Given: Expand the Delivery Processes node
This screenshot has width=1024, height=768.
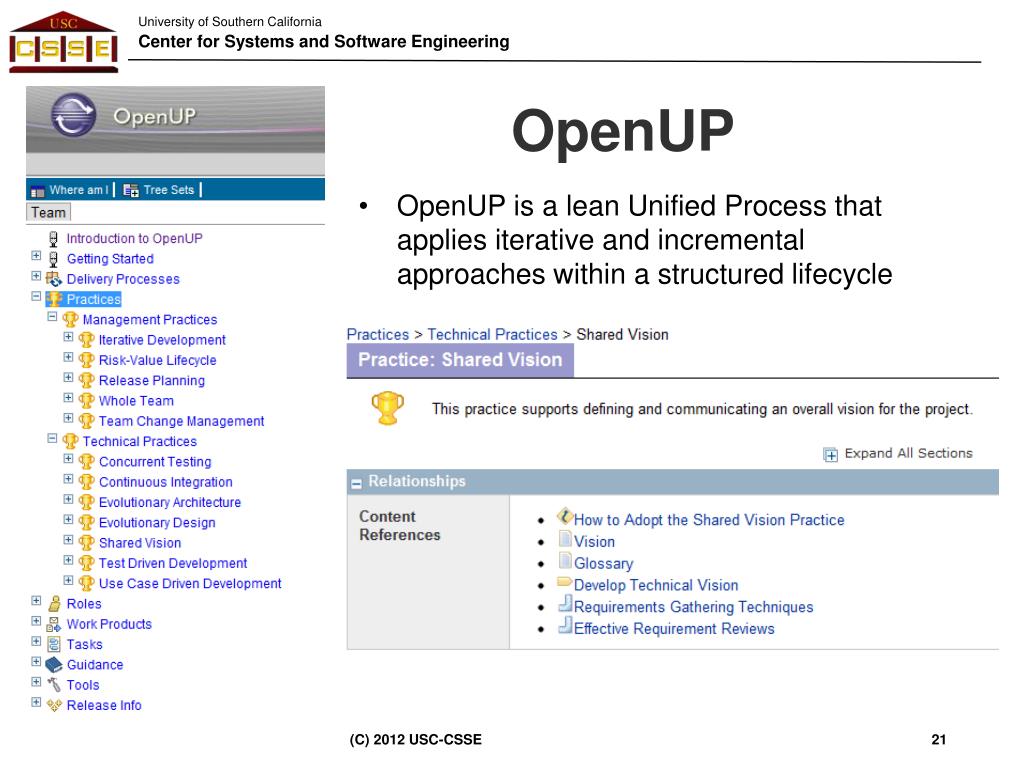Looking at the screenshot, I should pos(36,276).
